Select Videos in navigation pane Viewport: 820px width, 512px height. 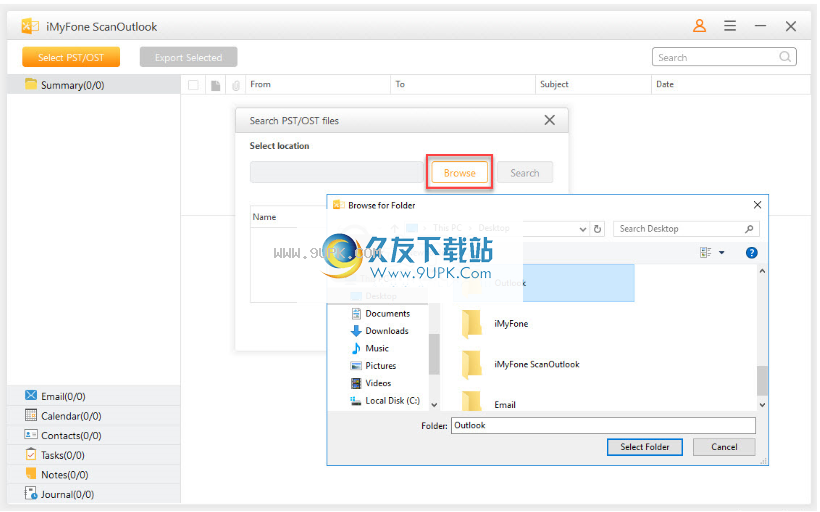click(x=371, y=383)
